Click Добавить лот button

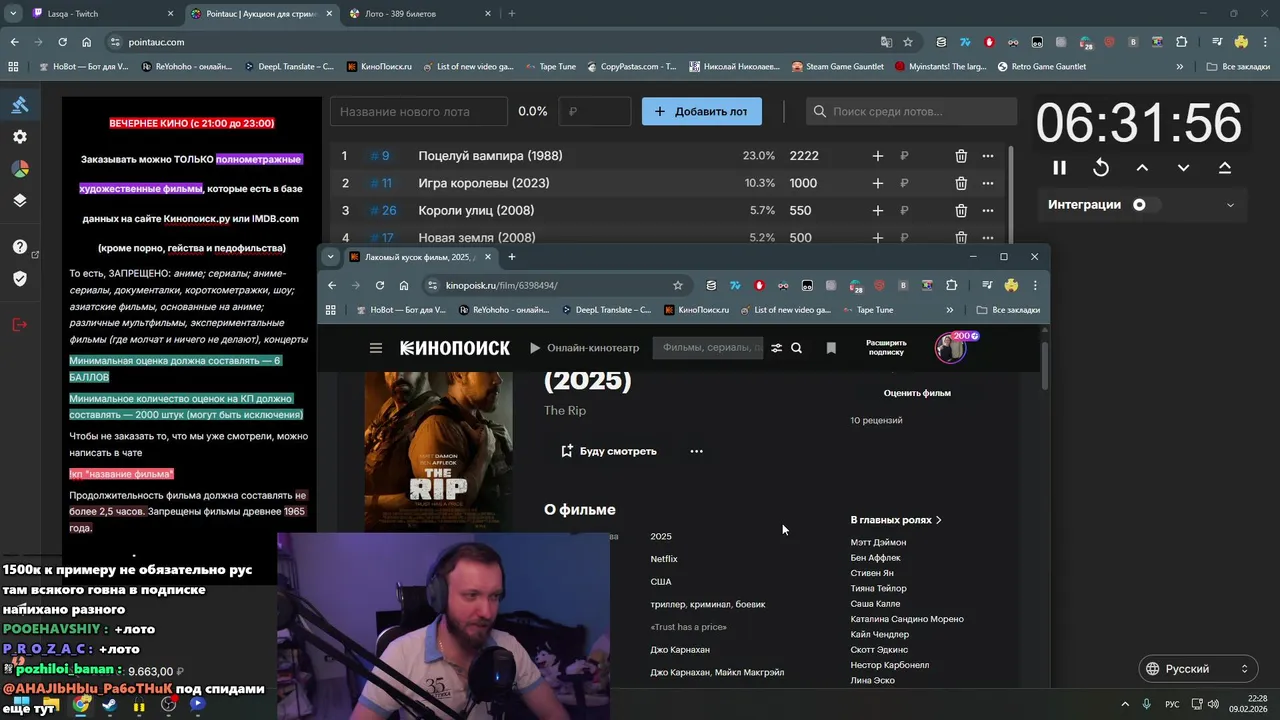[701, 111]
